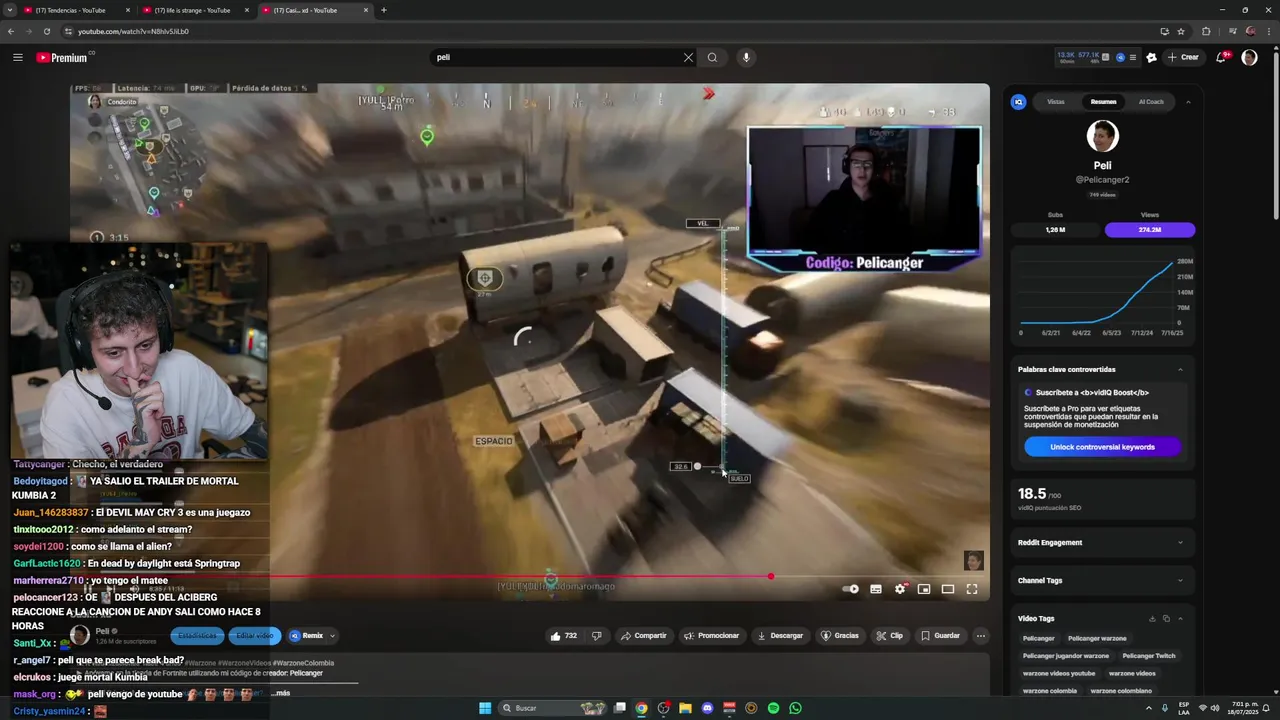Open Discord from the taskbar
Image resolution: width=1280 pixels, height=720 pixels.
point(707,708)
